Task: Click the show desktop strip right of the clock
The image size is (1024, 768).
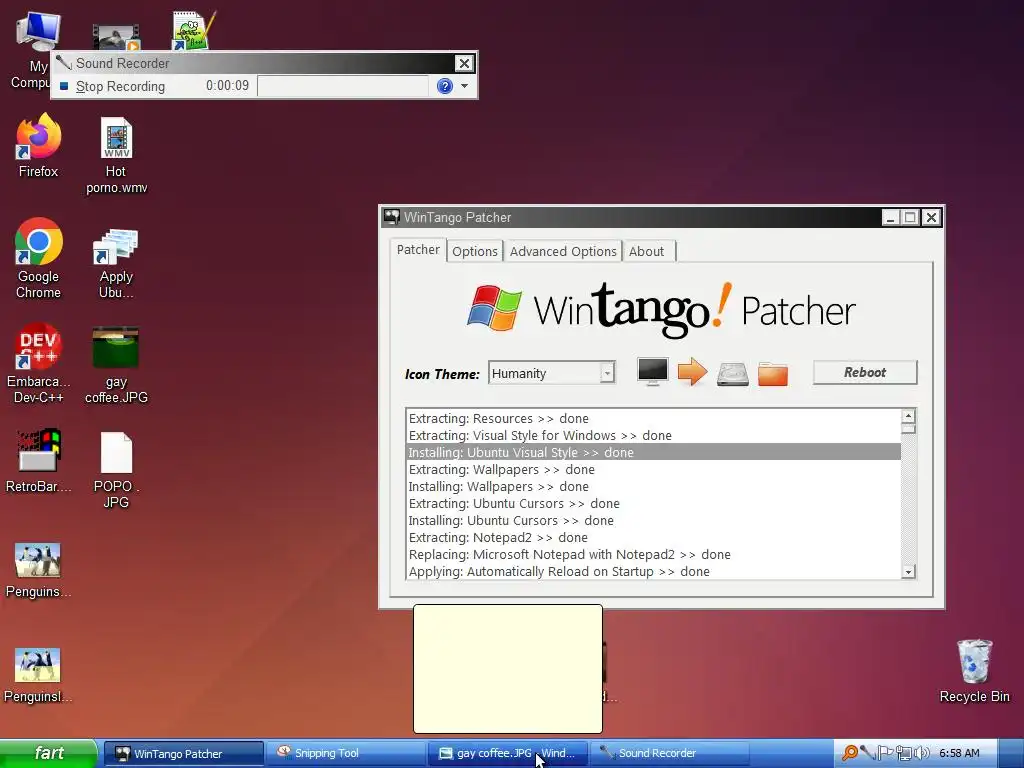Action: pos(1012,754)
